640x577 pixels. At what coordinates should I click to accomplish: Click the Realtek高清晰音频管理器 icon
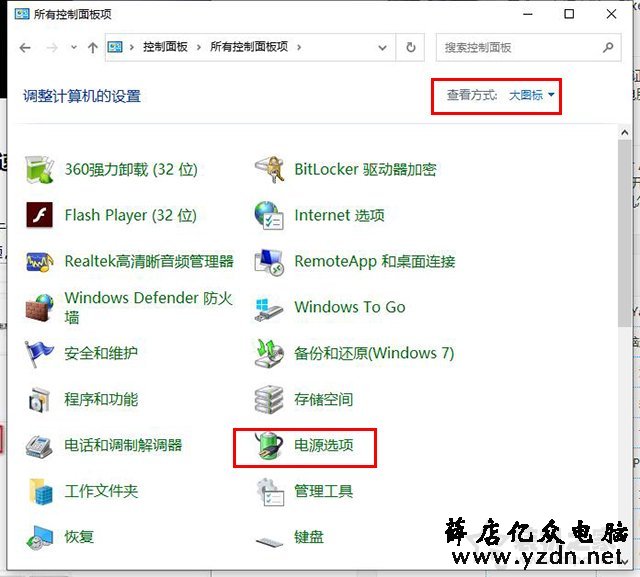point(39,261)
